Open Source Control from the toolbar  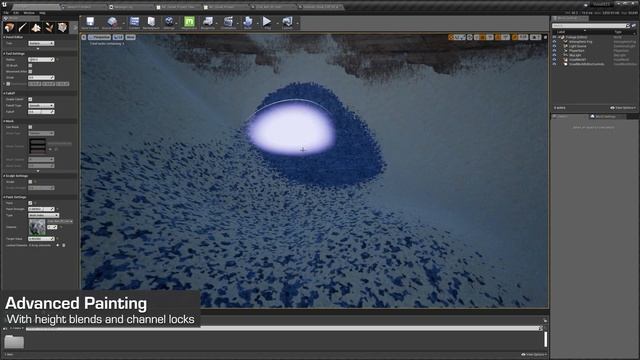click(112, 22)
